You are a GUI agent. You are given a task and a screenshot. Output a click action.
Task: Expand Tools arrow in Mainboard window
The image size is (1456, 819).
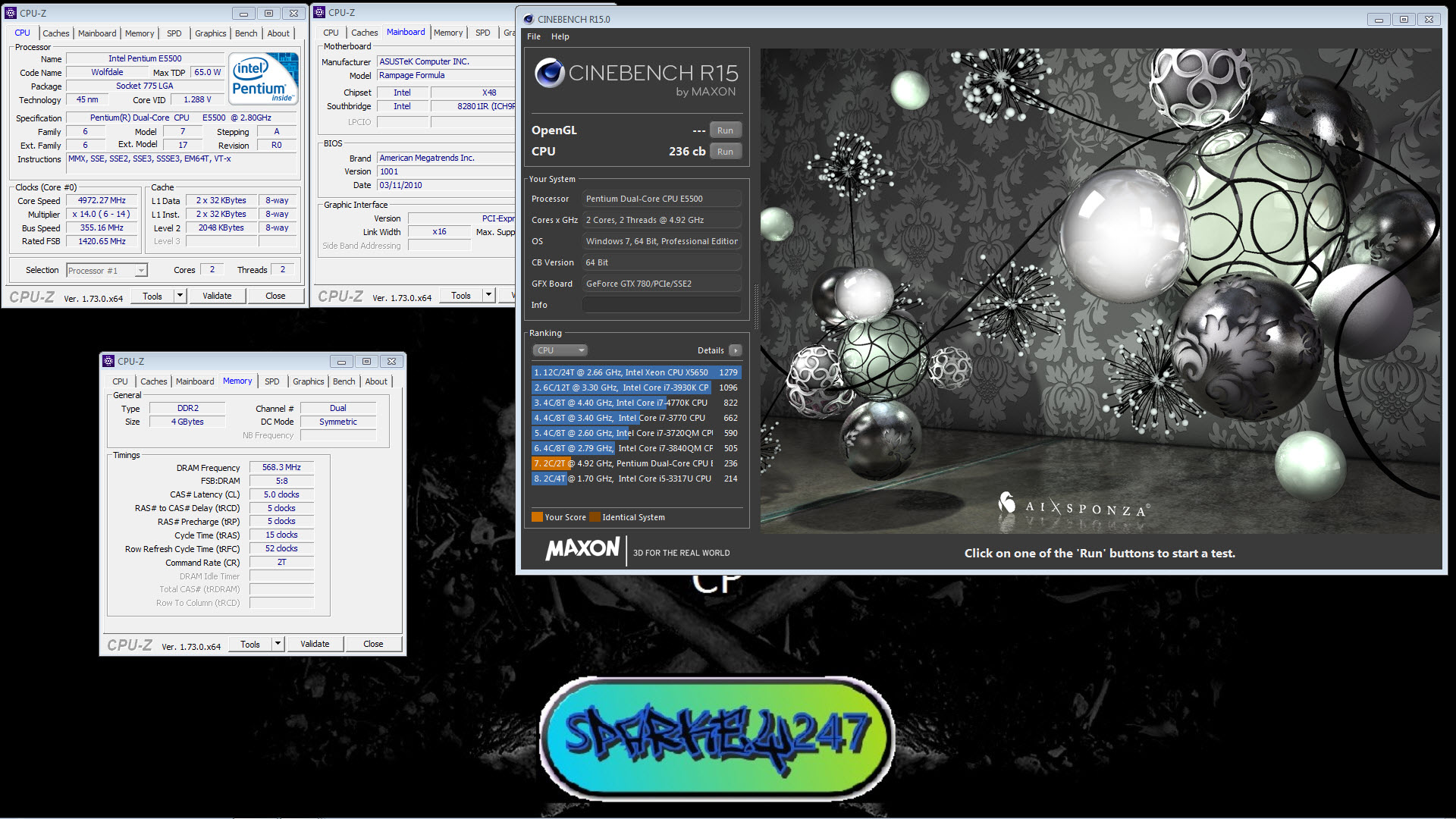click(x=489, y=295)
